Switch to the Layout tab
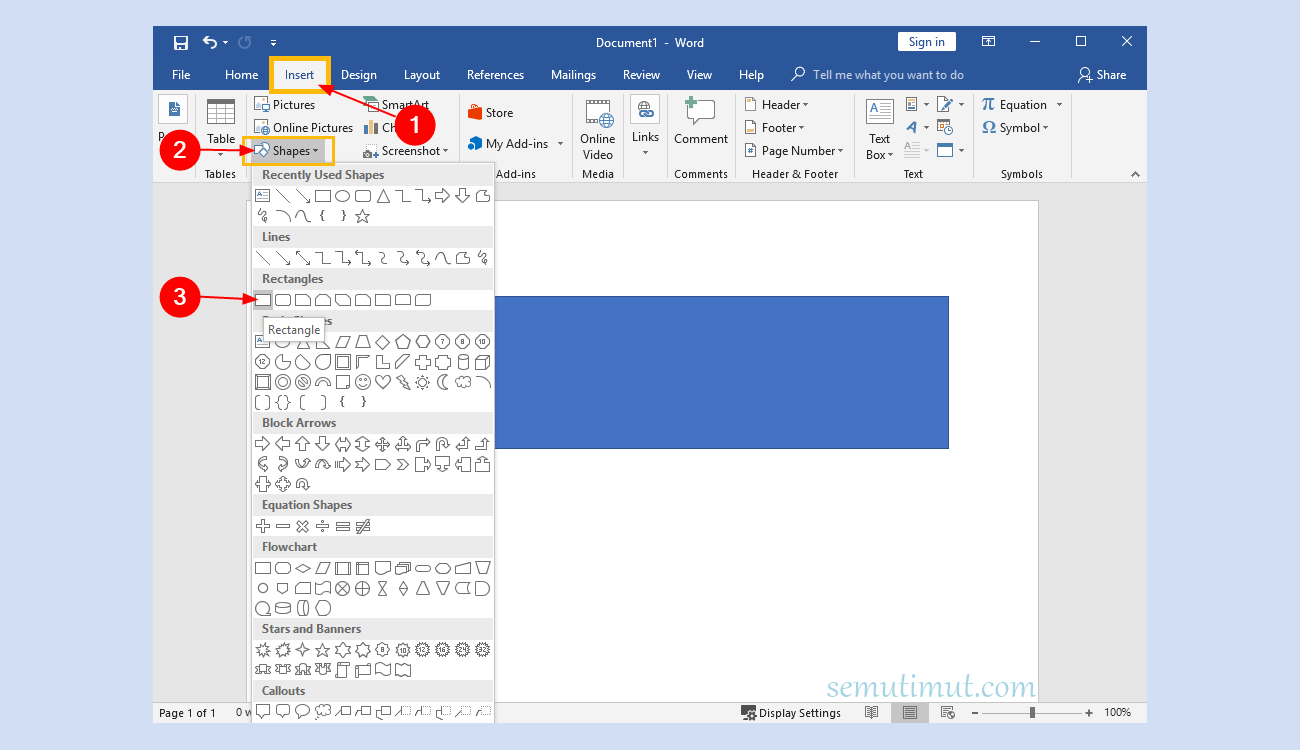Screen dimensions: 1300x750 tap(422, 75)
